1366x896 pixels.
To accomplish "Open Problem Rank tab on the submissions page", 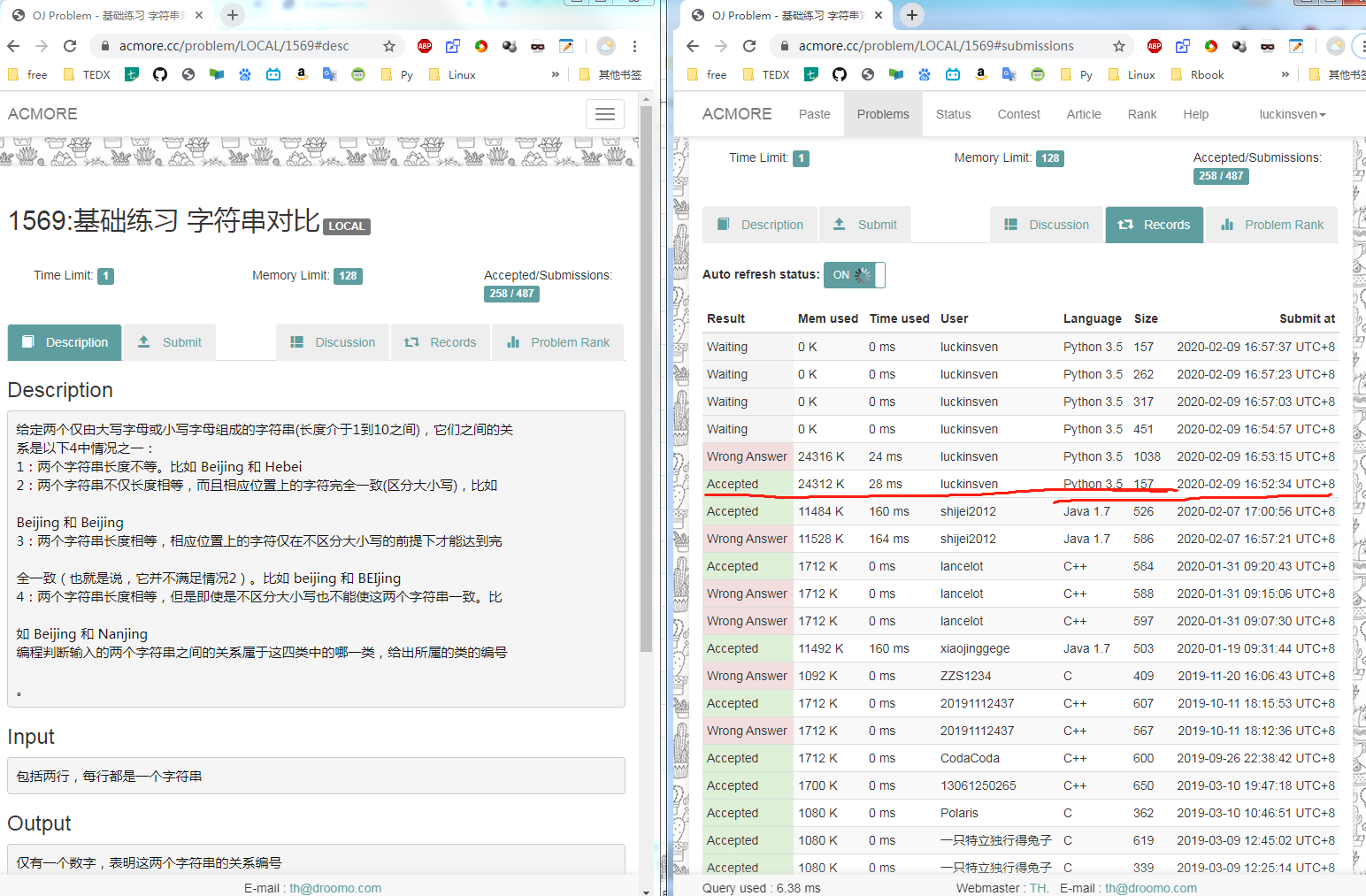I will click(1272, 225).
